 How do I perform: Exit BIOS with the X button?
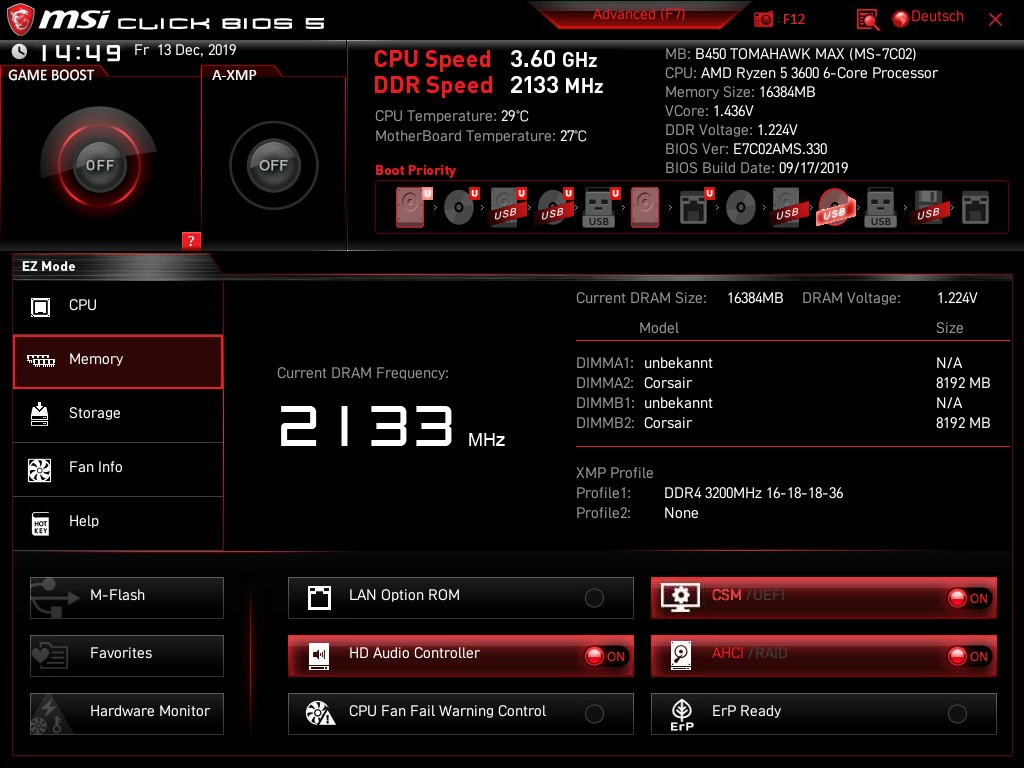tap(995, 20)
